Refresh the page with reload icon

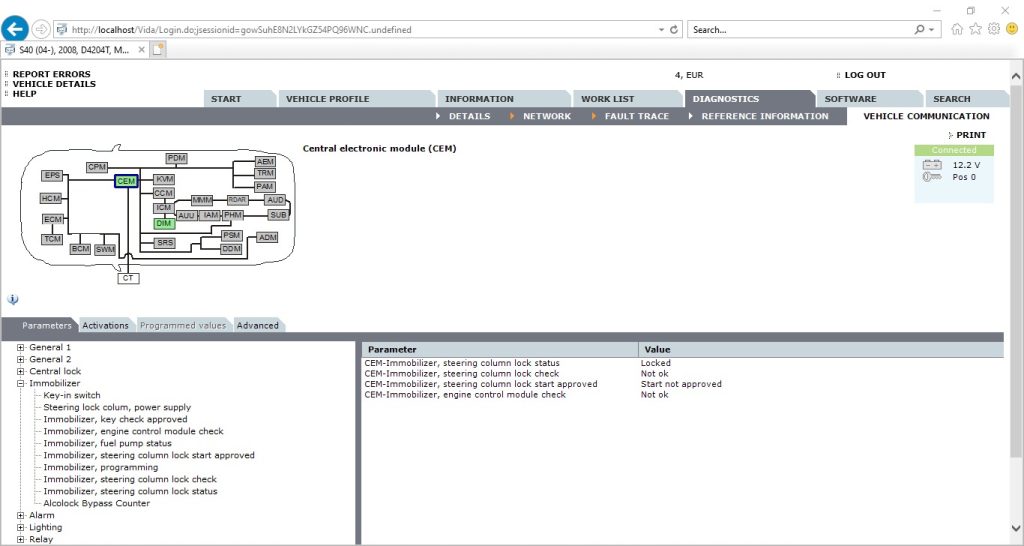[x=674, y=29]
